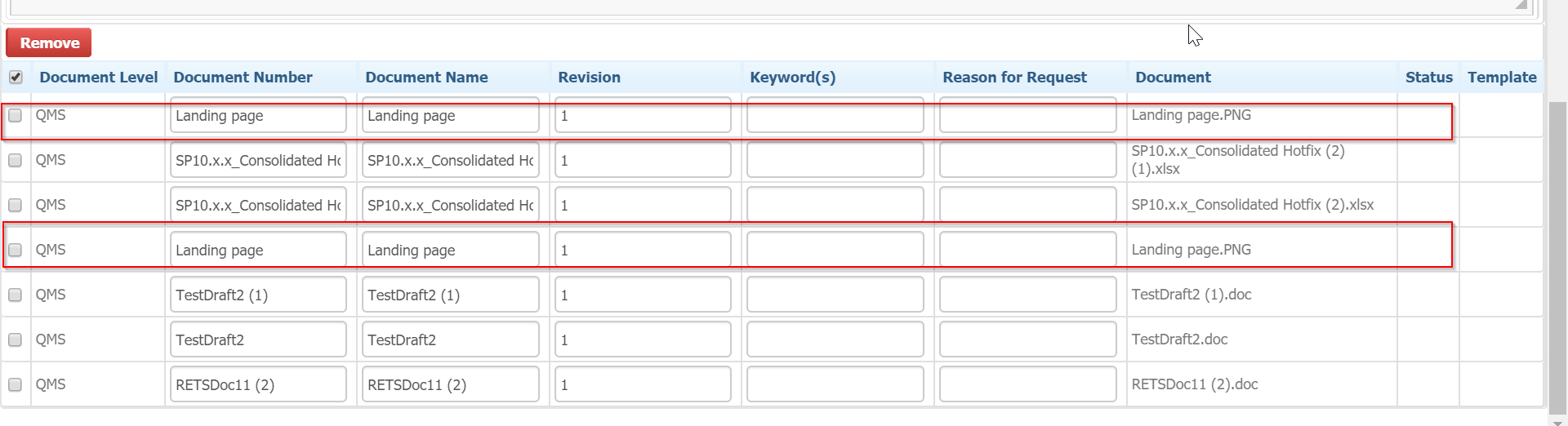This screenshot has height=426, width=1568.
Task: Check the box for the first Landing page row
Action: 15,115
